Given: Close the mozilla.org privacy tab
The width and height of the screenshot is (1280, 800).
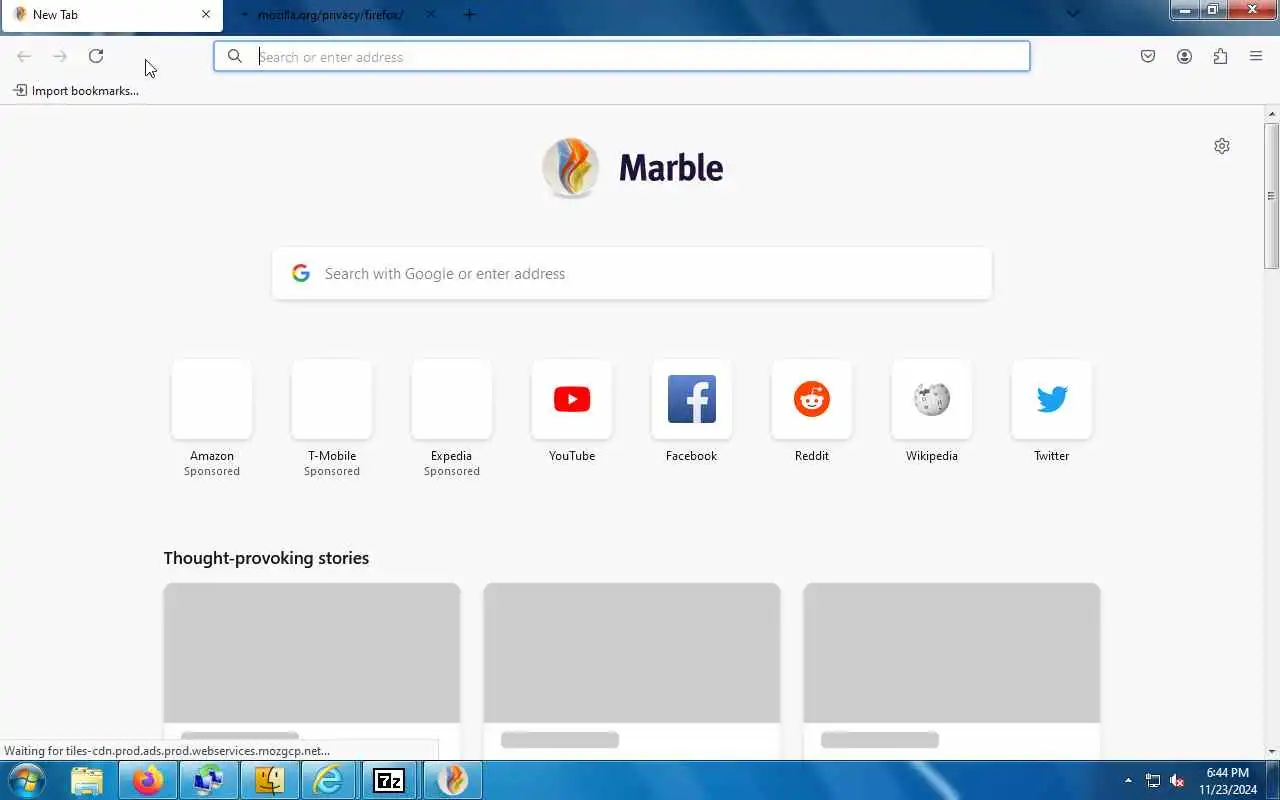Looking at the screenshot, I should pyautogui.click(x=431, y=15).
